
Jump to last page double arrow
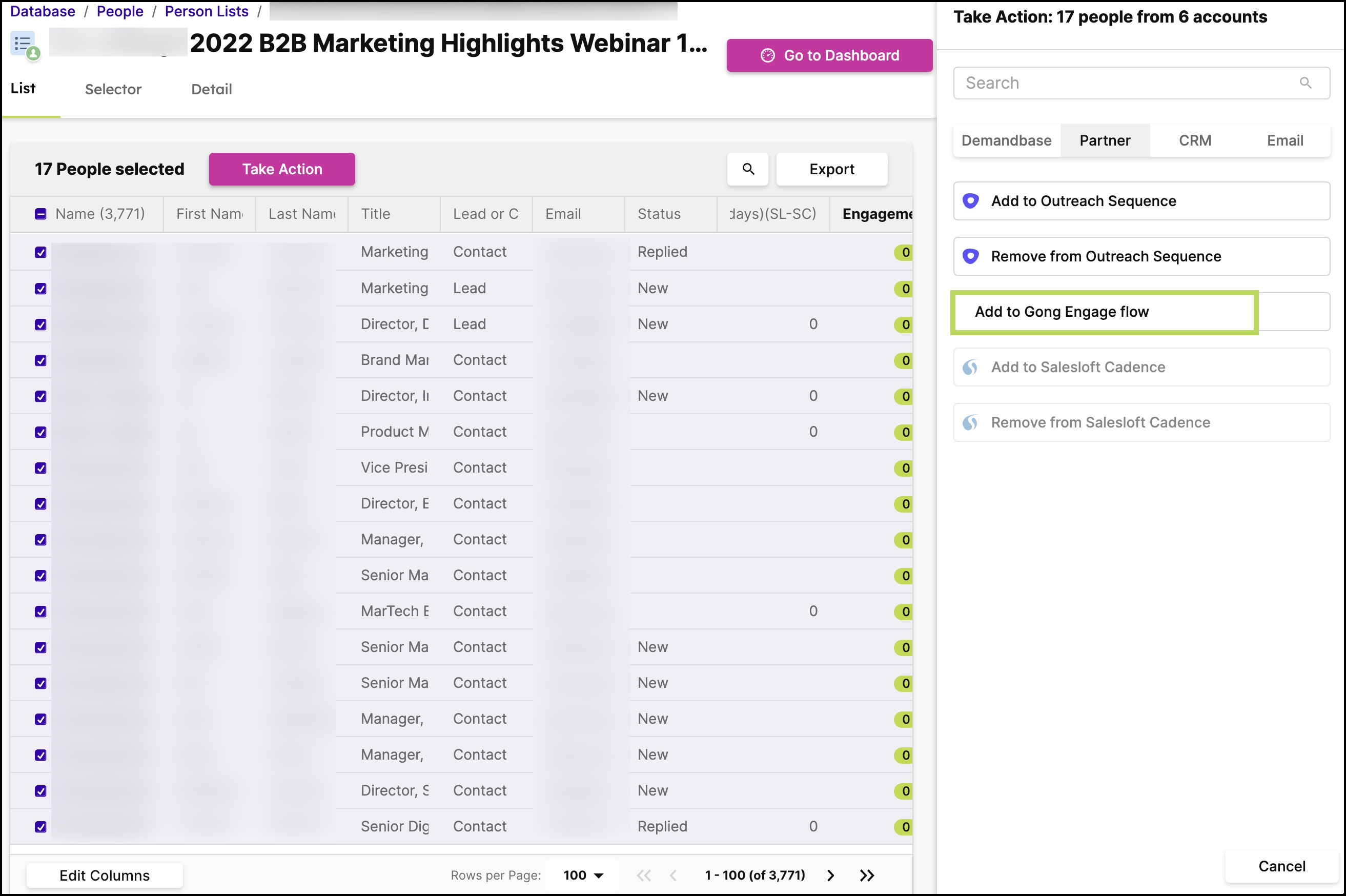tap(866, 875)
